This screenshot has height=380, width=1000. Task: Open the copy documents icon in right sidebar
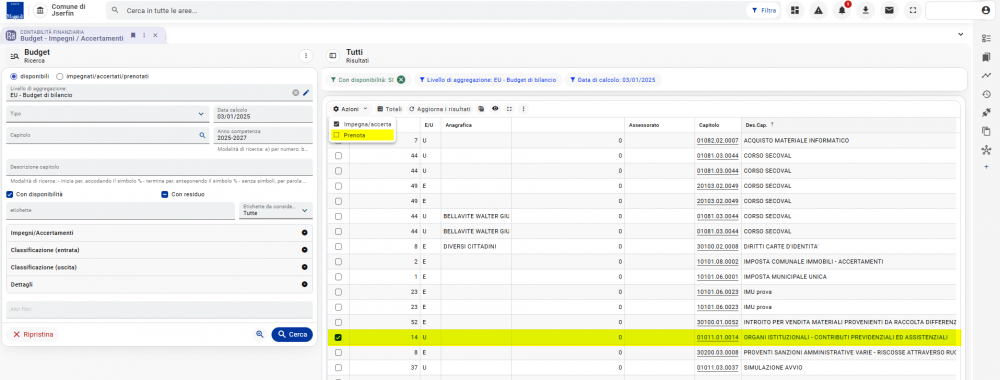pyautogui.click(x=986, y=131)
